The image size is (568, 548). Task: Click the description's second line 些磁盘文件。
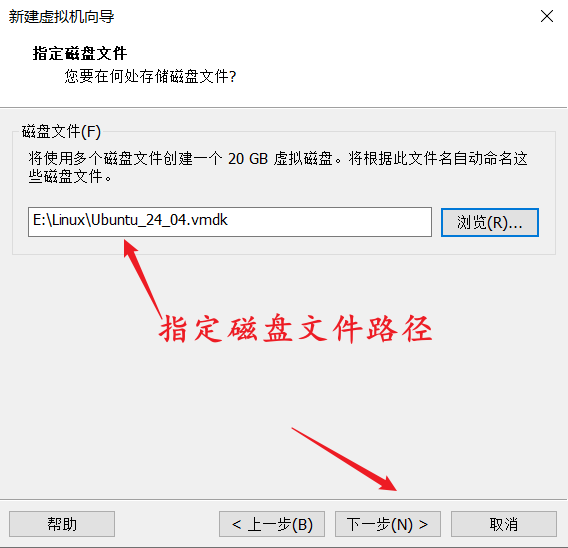pos(70,176)
